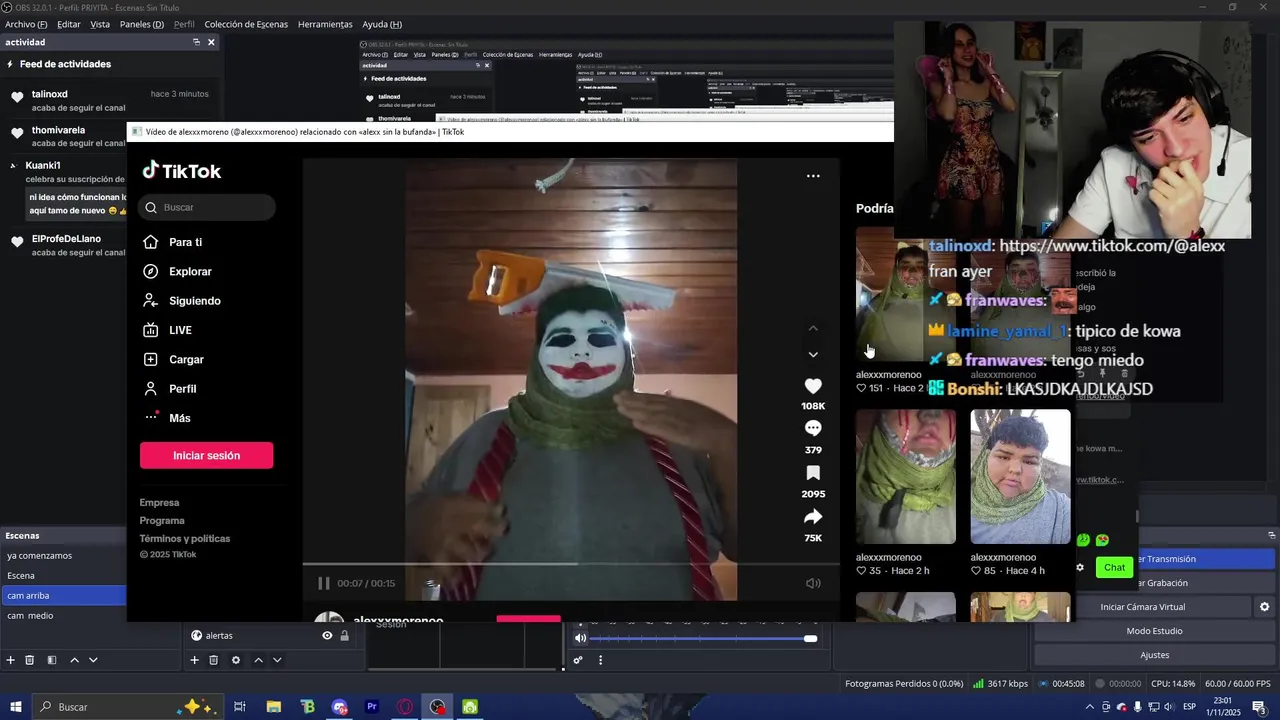Open Términos y políticas link
This screenshot has width=1280, height=720.
185,539
